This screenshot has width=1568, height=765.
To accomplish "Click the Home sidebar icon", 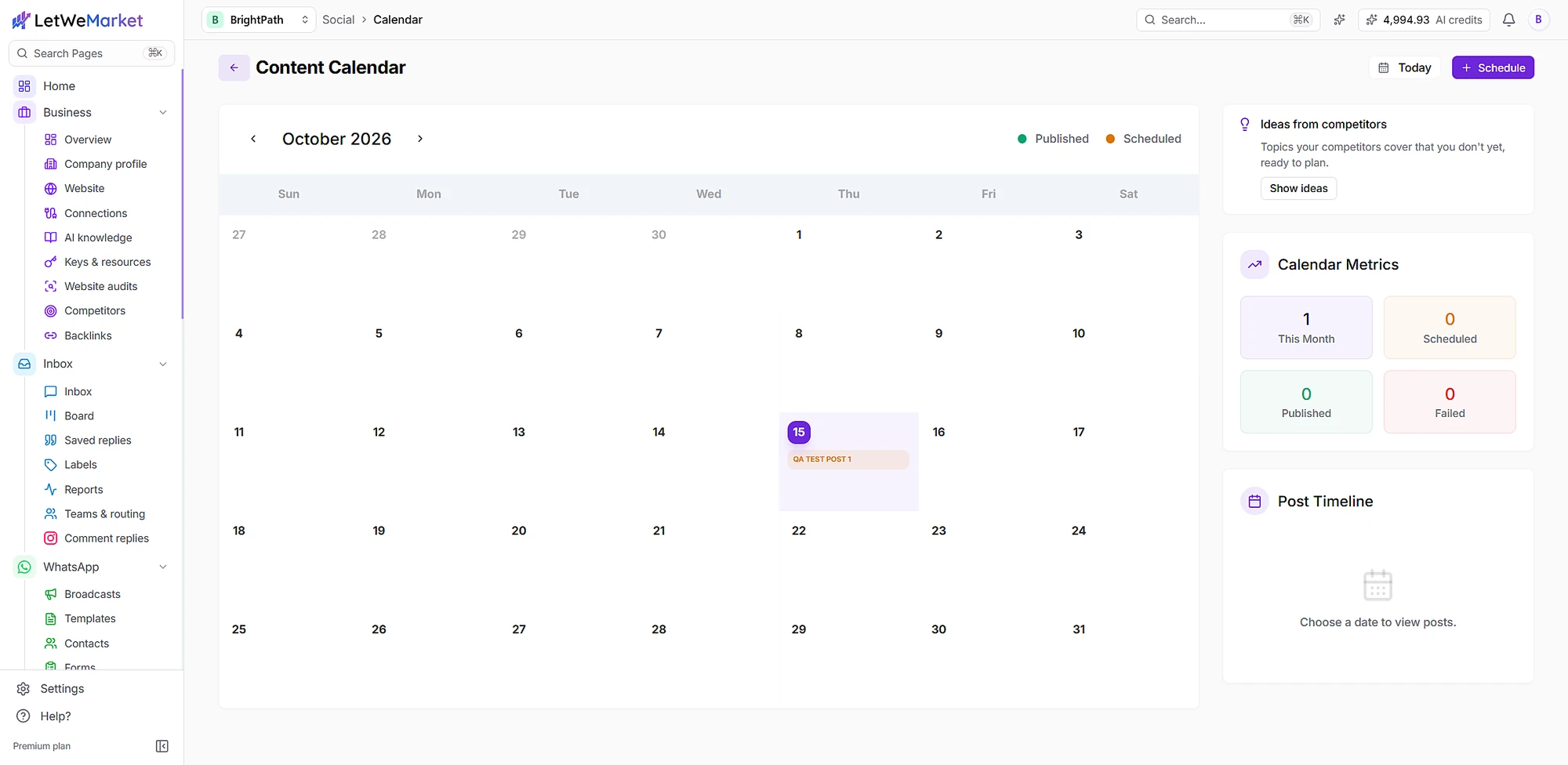I will tap(24, 86).
